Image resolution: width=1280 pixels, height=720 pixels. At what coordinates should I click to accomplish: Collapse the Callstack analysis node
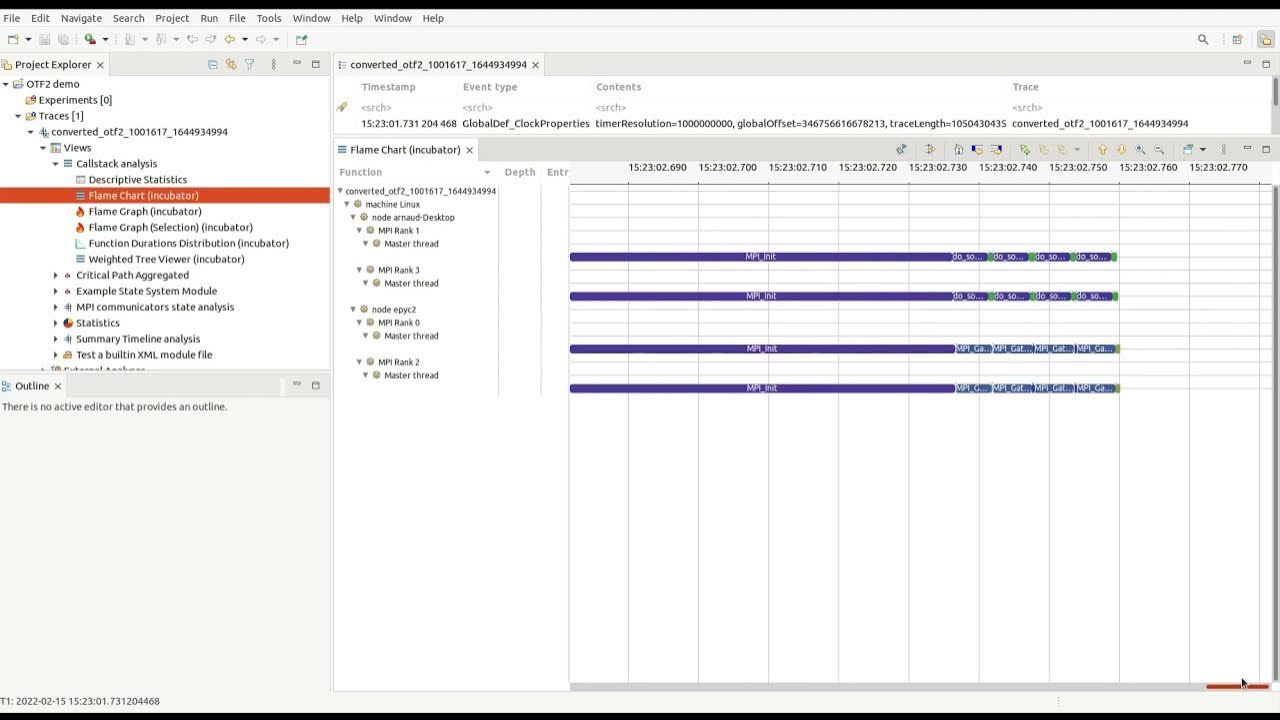coord(56,164)
